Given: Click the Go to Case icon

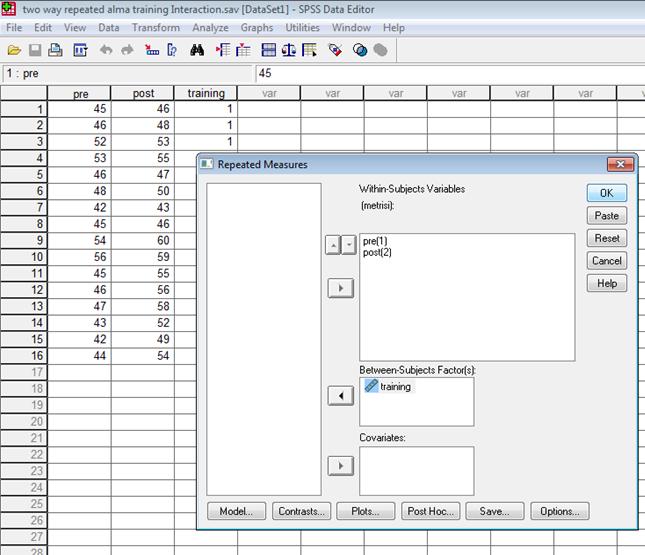Looking at the screenshot, I should coord(152,50).
